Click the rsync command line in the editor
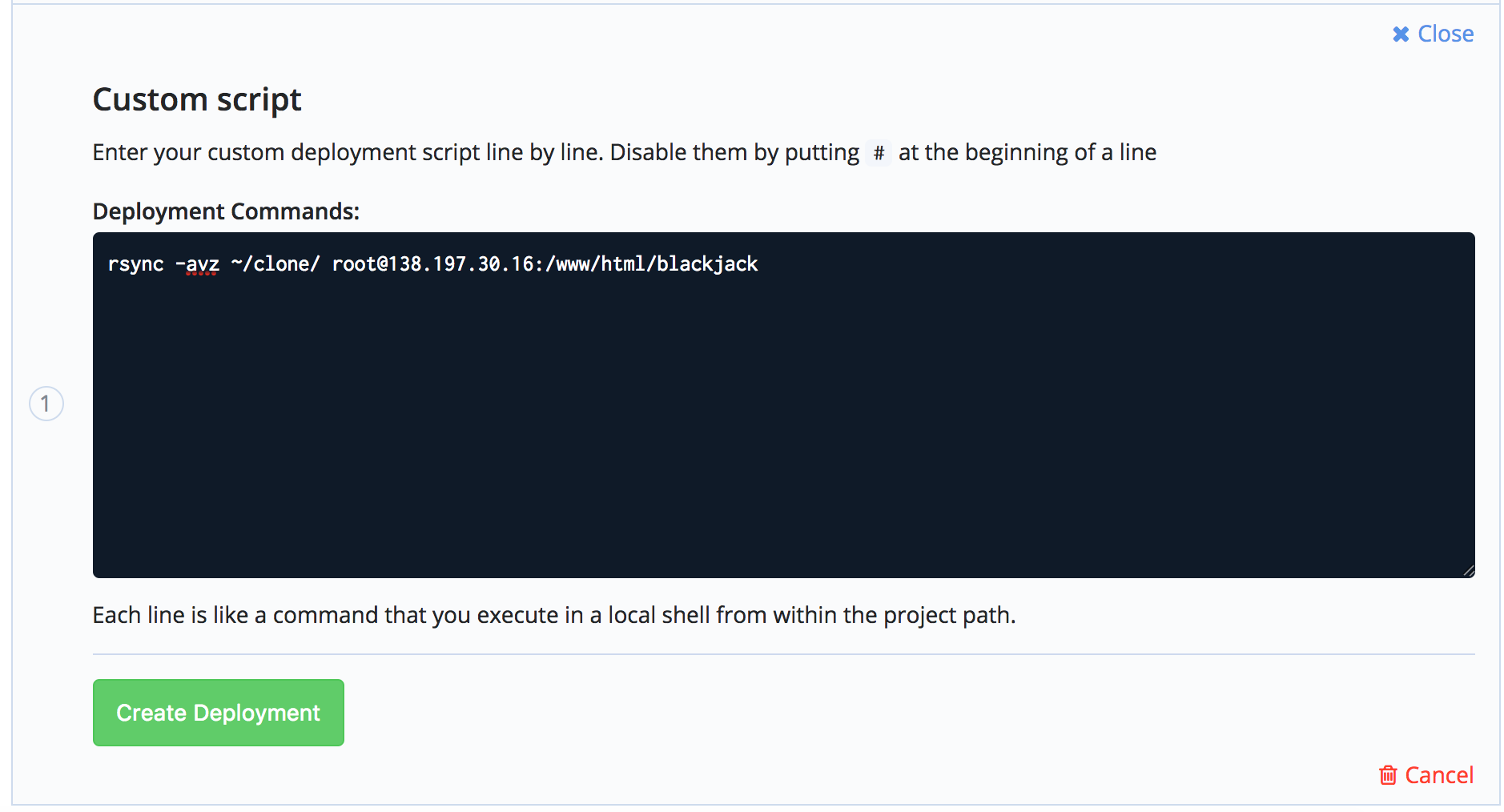 coord(432,264)
